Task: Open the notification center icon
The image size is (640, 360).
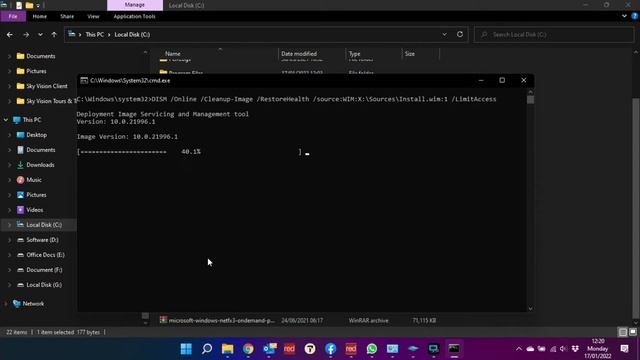Action: point(624,349)
